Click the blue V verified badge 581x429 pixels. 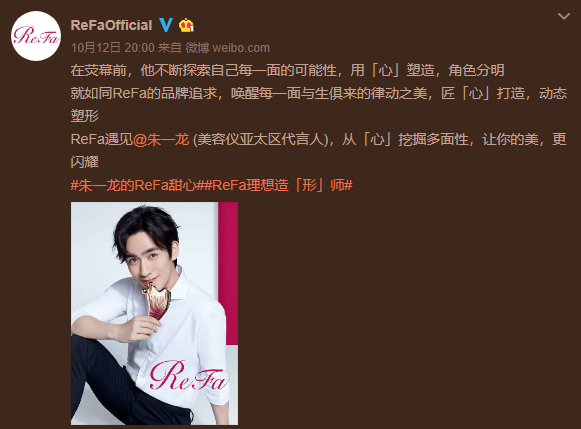point(166,25)
